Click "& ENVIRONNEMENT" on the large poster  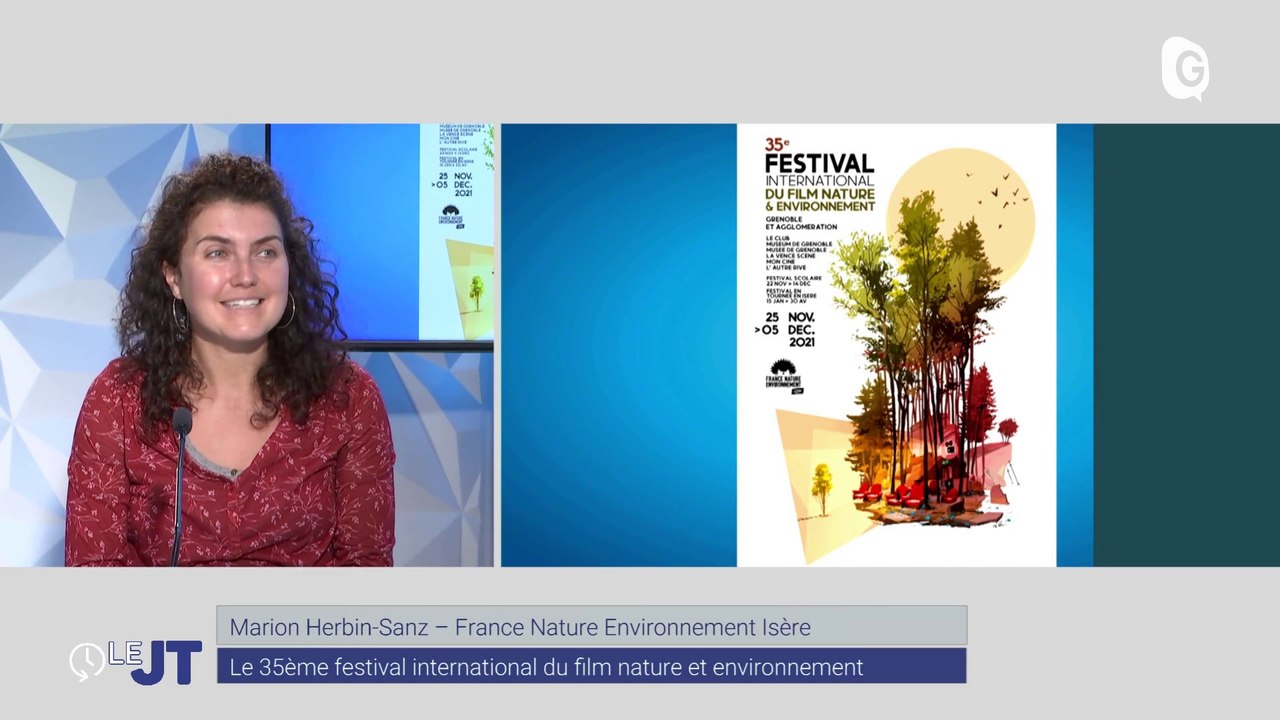(x=819, y=206)
